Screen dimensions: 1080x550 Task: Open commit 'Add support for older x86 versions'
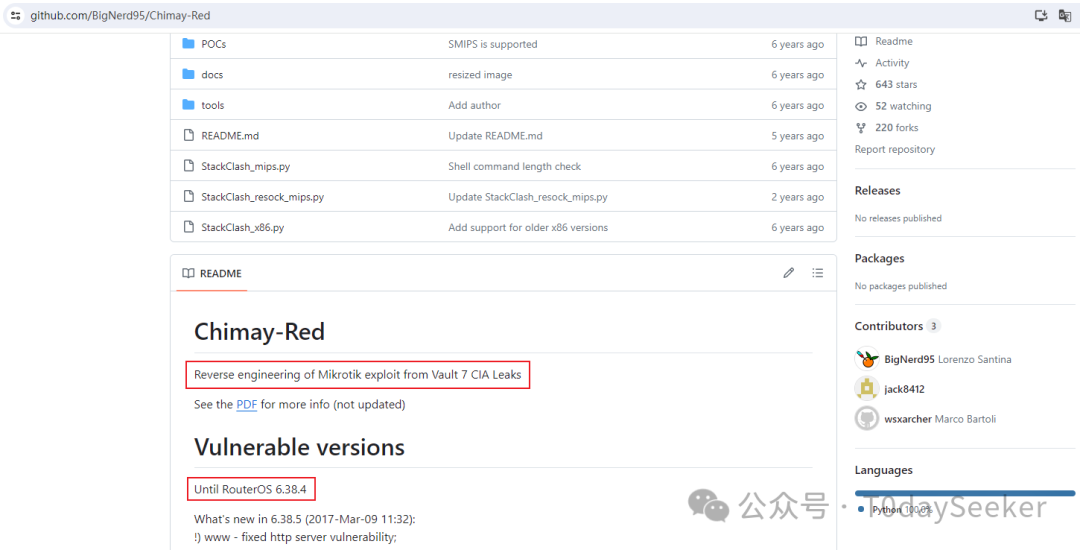(x=528, y=227)
